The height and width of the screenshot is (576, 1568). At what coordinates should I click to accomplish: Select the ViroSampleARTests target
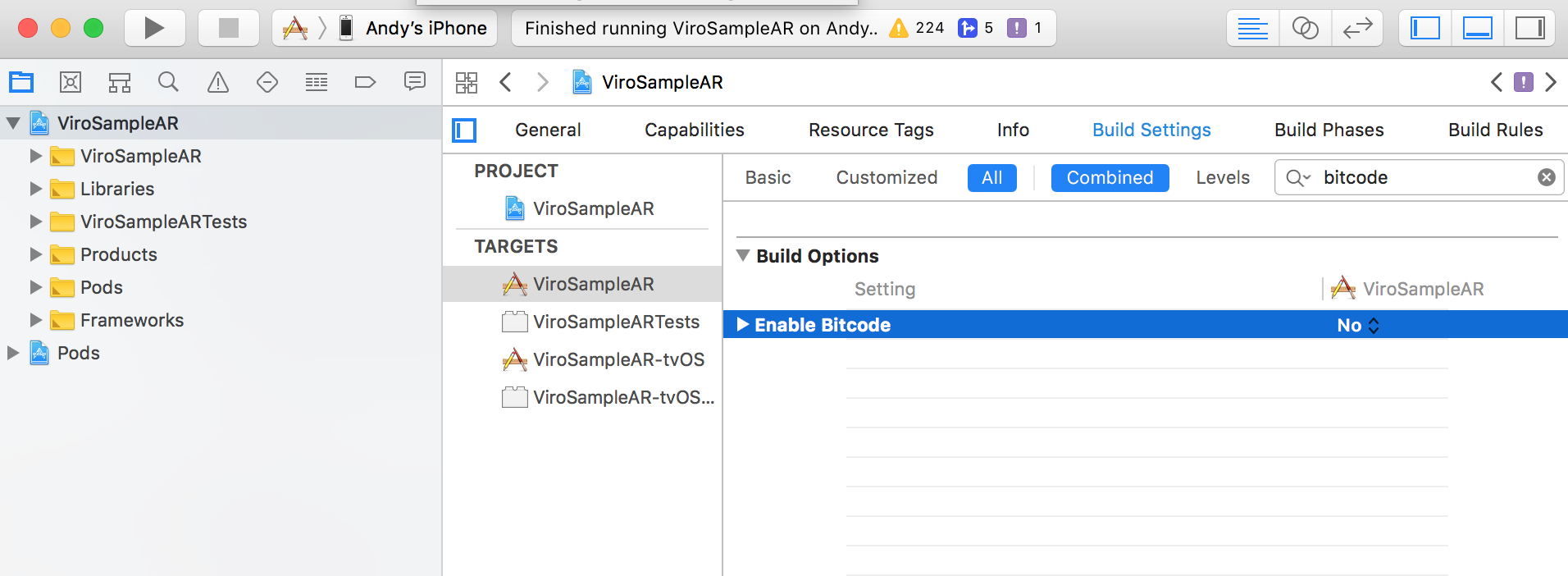pyautogui.click(x=582, y=322)
